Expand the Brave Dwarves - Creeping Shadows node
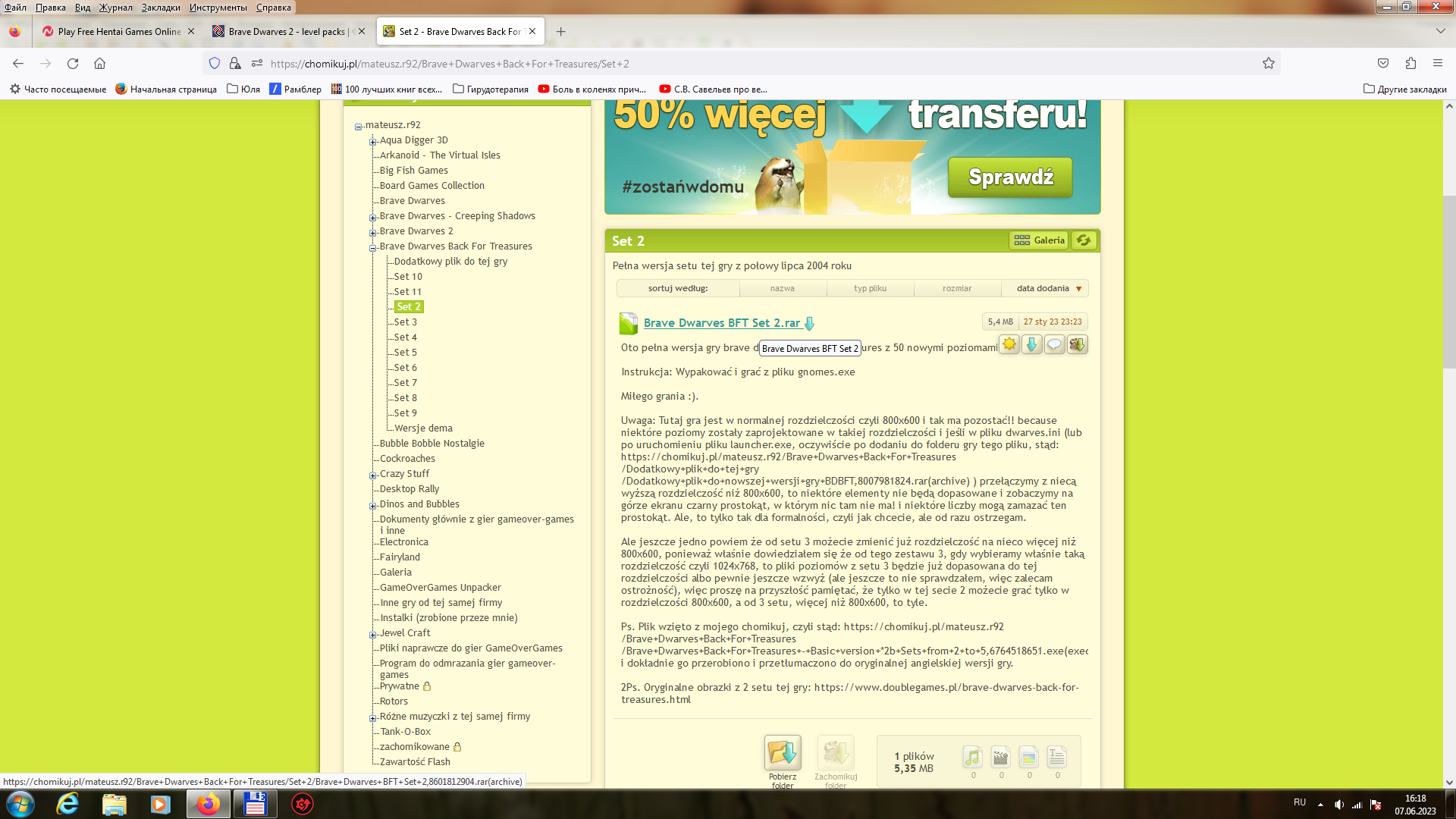This screenshot has height=819, width=1456. (x=372, y=218)
